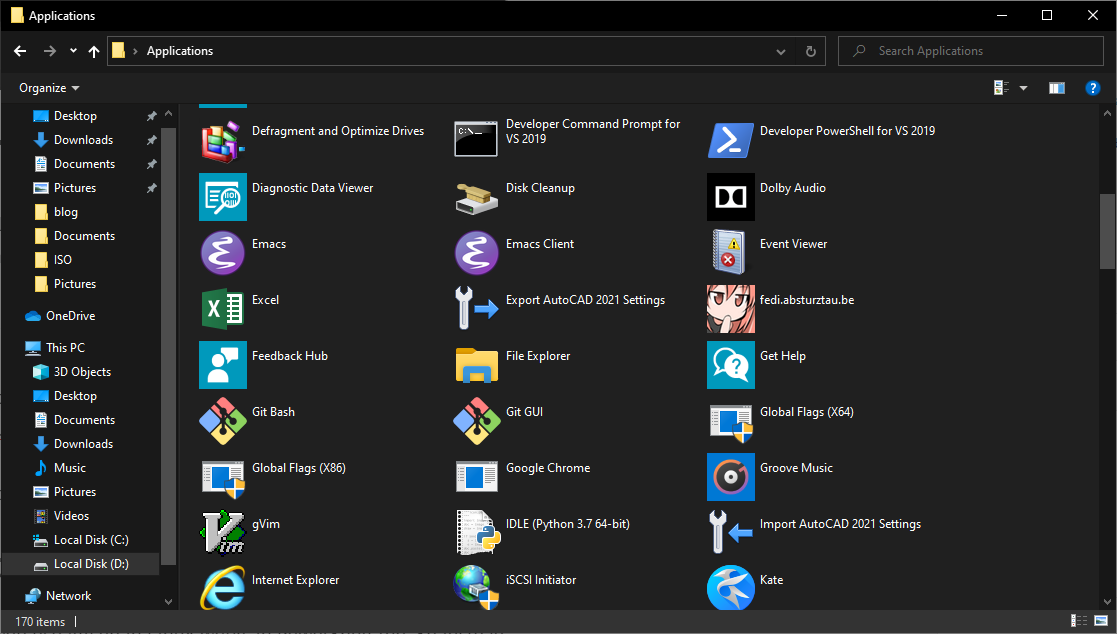Open the Feedback Hub icon
This screenshot has width=1117, height=634.
(223, 365)
